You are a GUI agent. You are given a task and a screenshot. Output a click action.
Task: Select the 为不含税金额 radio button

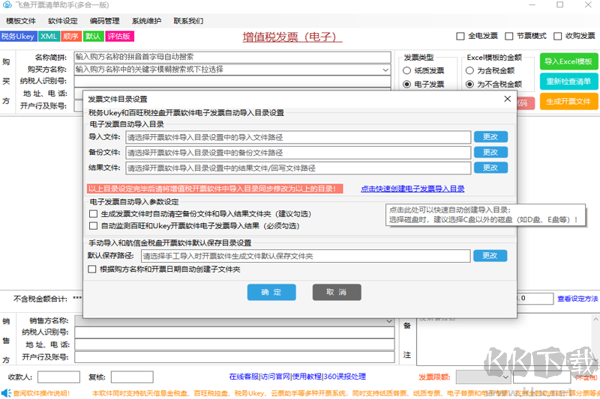470,84
